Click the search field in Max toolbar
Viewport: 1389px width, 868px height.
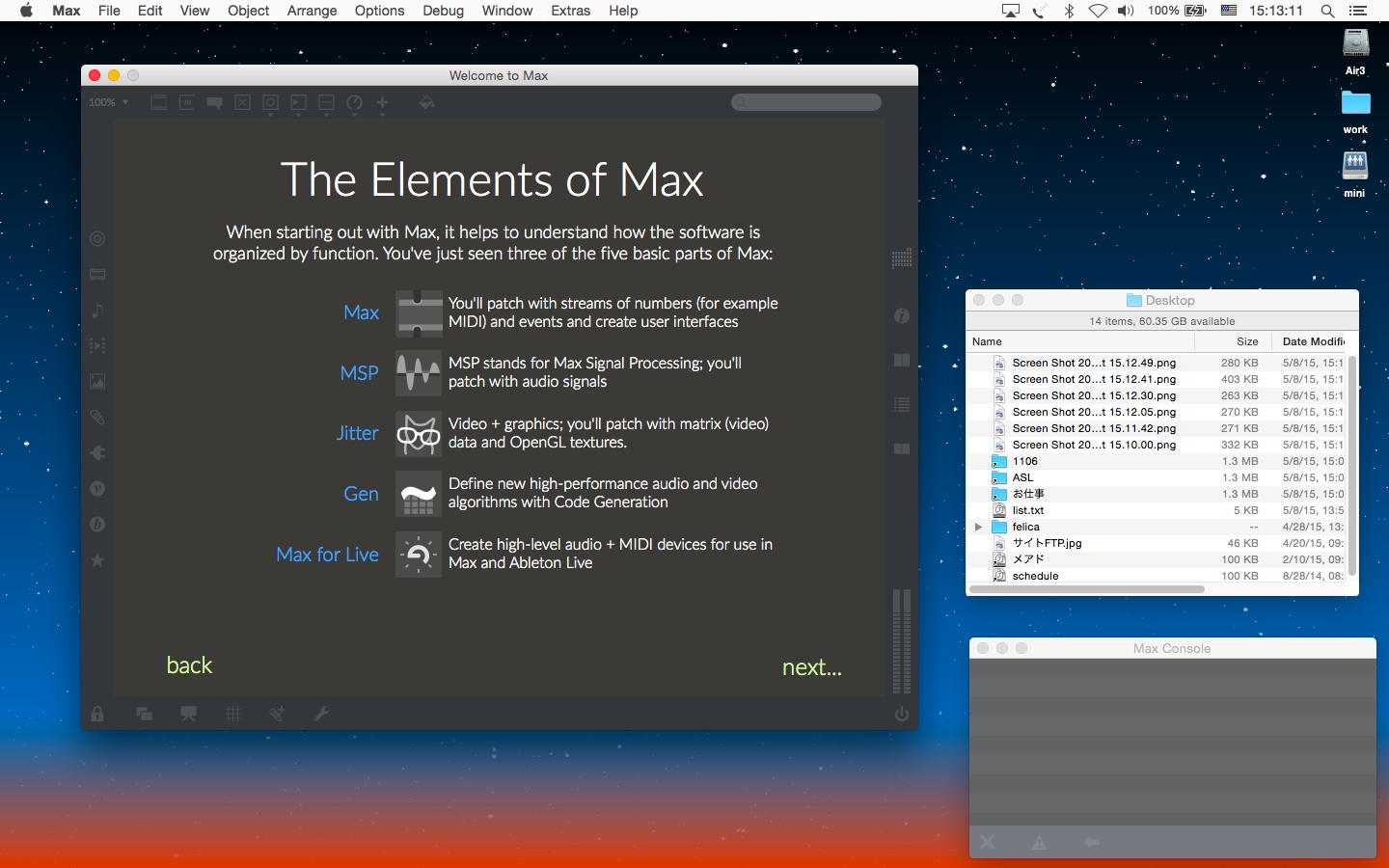806,102
